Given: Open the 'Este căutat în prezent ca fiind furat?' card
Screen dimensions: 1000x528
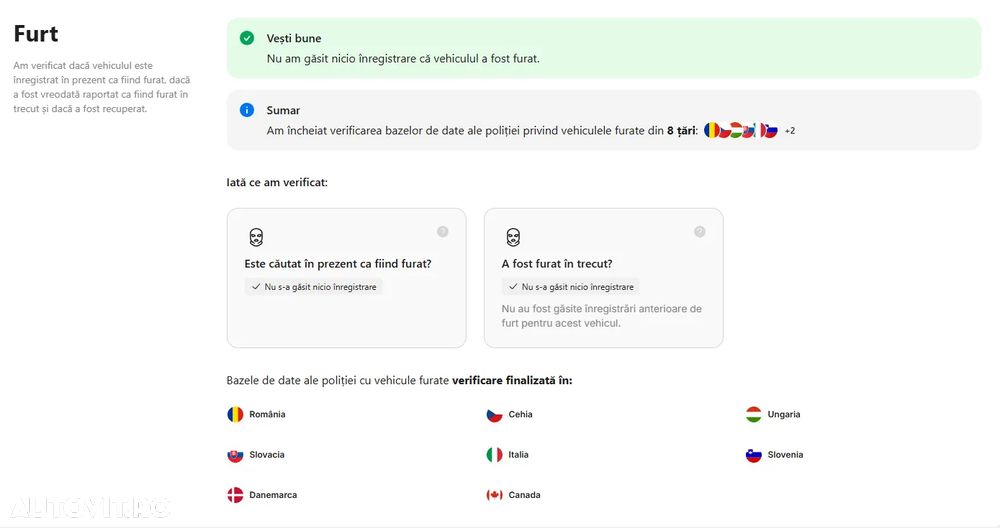Looking at the screenshot, I should click(346, 278).
